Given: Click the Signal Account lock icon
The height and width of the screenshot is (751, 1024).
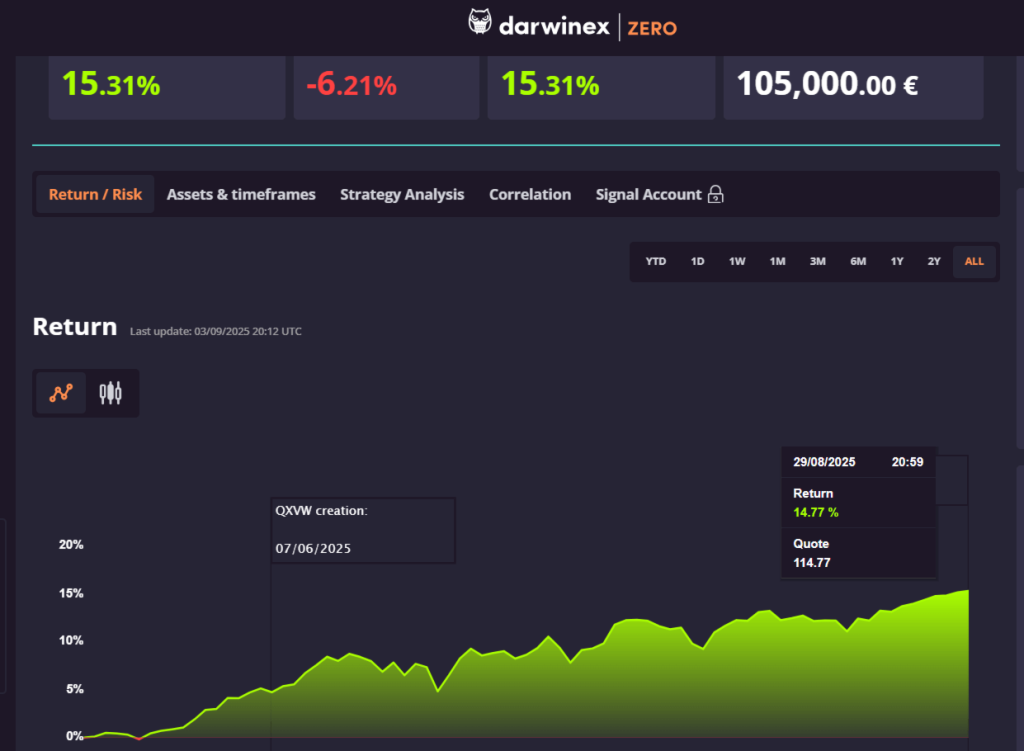Looking at the screenshot, I should click(716, 194).
